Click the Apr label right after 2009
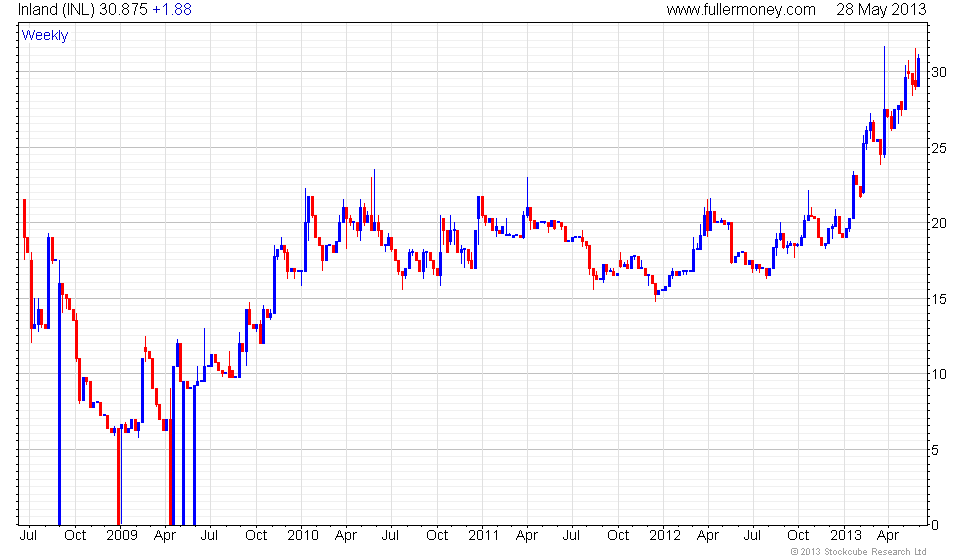Image resolution: width=980 pixels, height=560 pixels. (165, 536)
